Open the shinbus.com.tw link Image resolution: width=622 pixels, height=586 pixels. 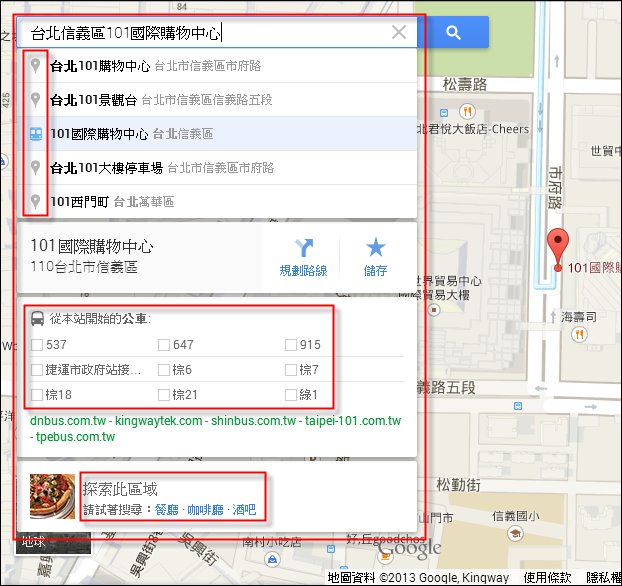[x=253, y=421]
